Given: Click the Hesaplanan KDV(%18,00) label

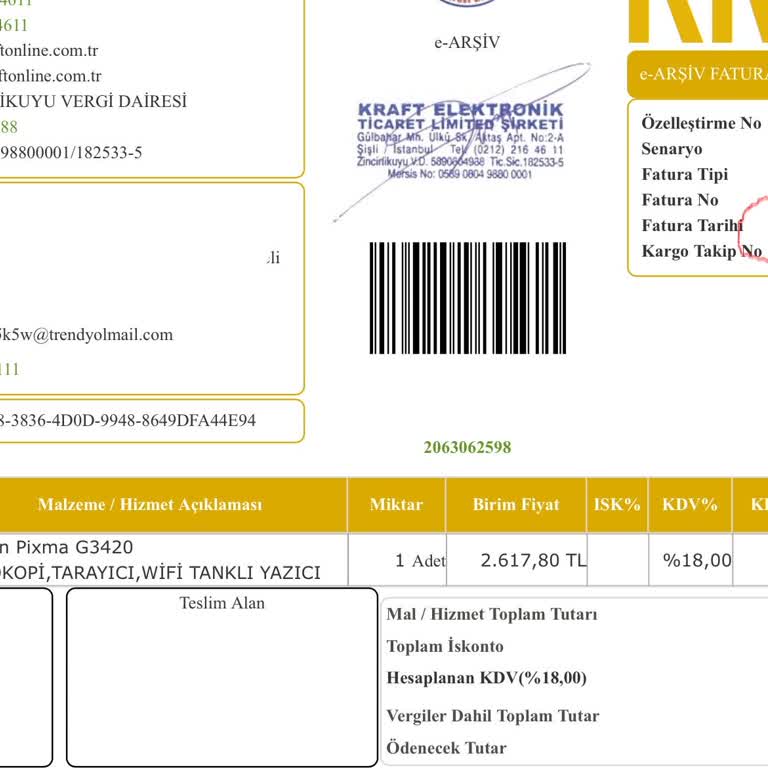Looking at the screenshot, I should tap(486, 678).
